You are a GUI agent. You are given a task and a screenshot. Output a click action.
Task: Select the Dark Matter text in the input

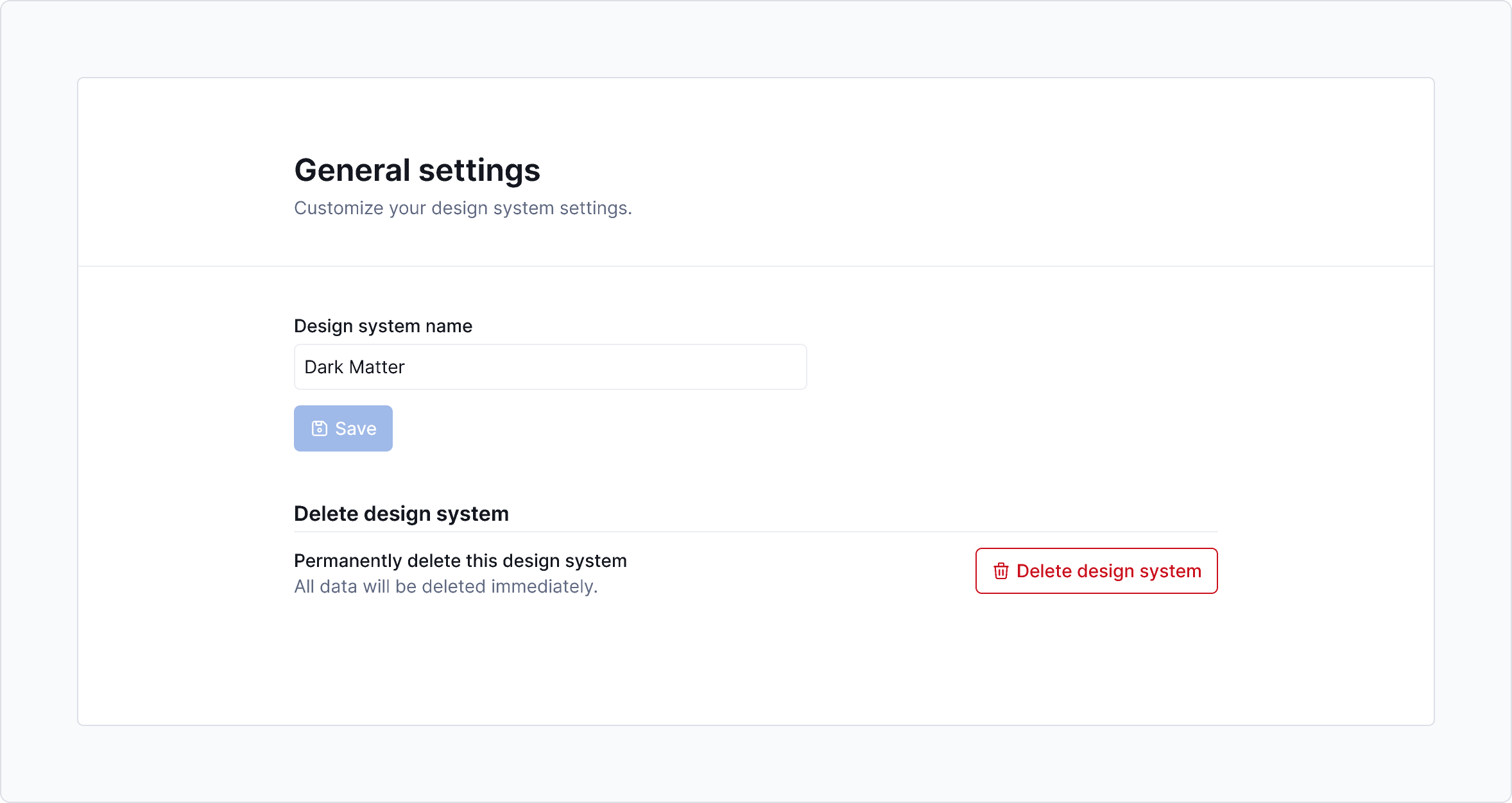coord(355,366)
